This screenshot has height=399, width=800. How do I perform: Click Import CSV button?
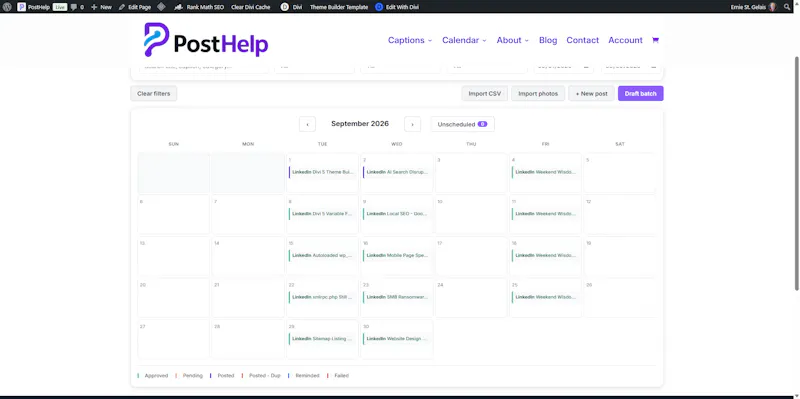(485, 93)
